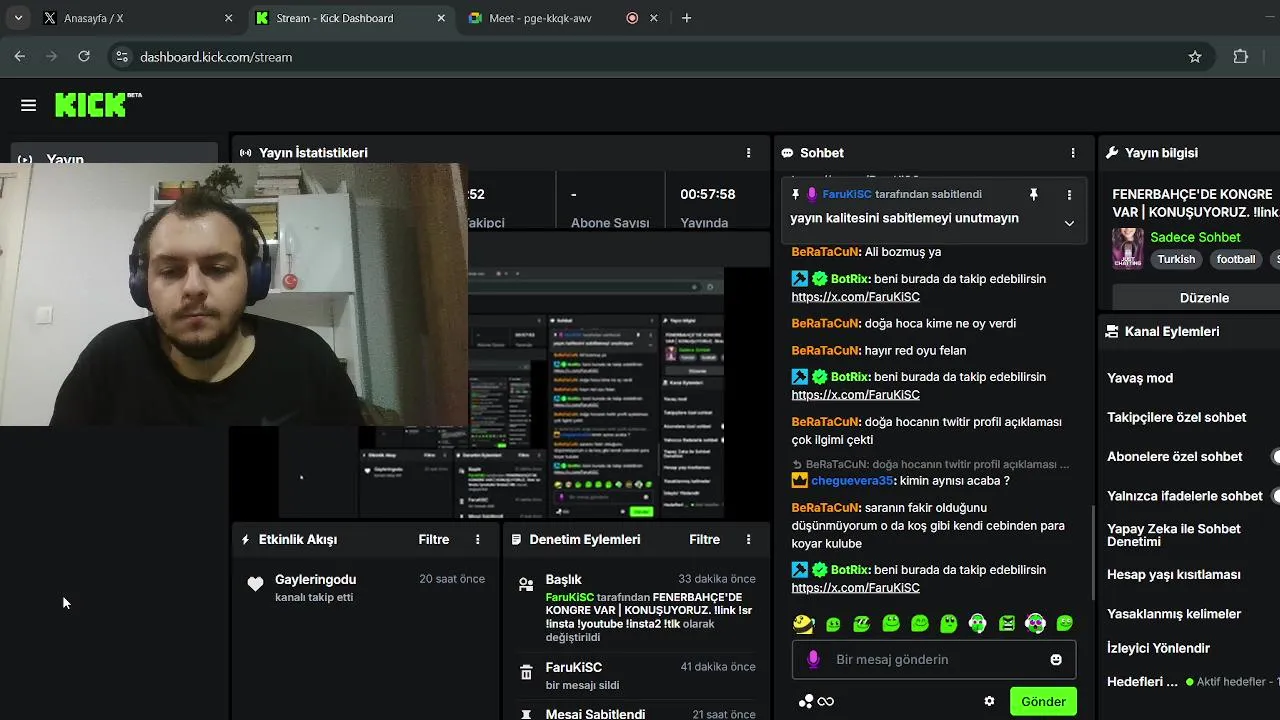Open Denetim Eylemleri three-dot menu
This screenshot has height=720, width=1280.
point(748,539)
